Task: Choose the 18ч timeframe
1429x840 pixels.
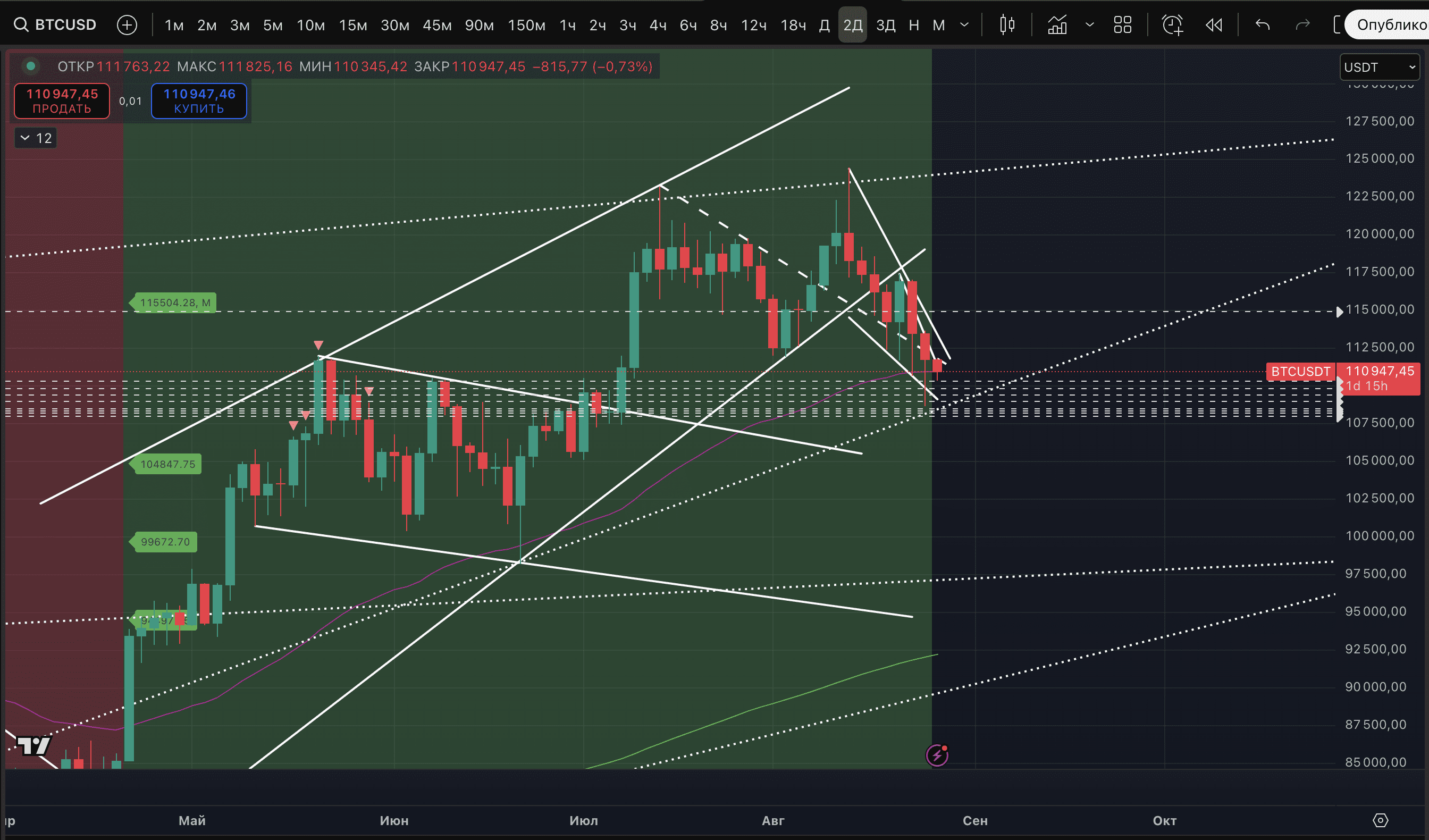Action: click(793, 25)
